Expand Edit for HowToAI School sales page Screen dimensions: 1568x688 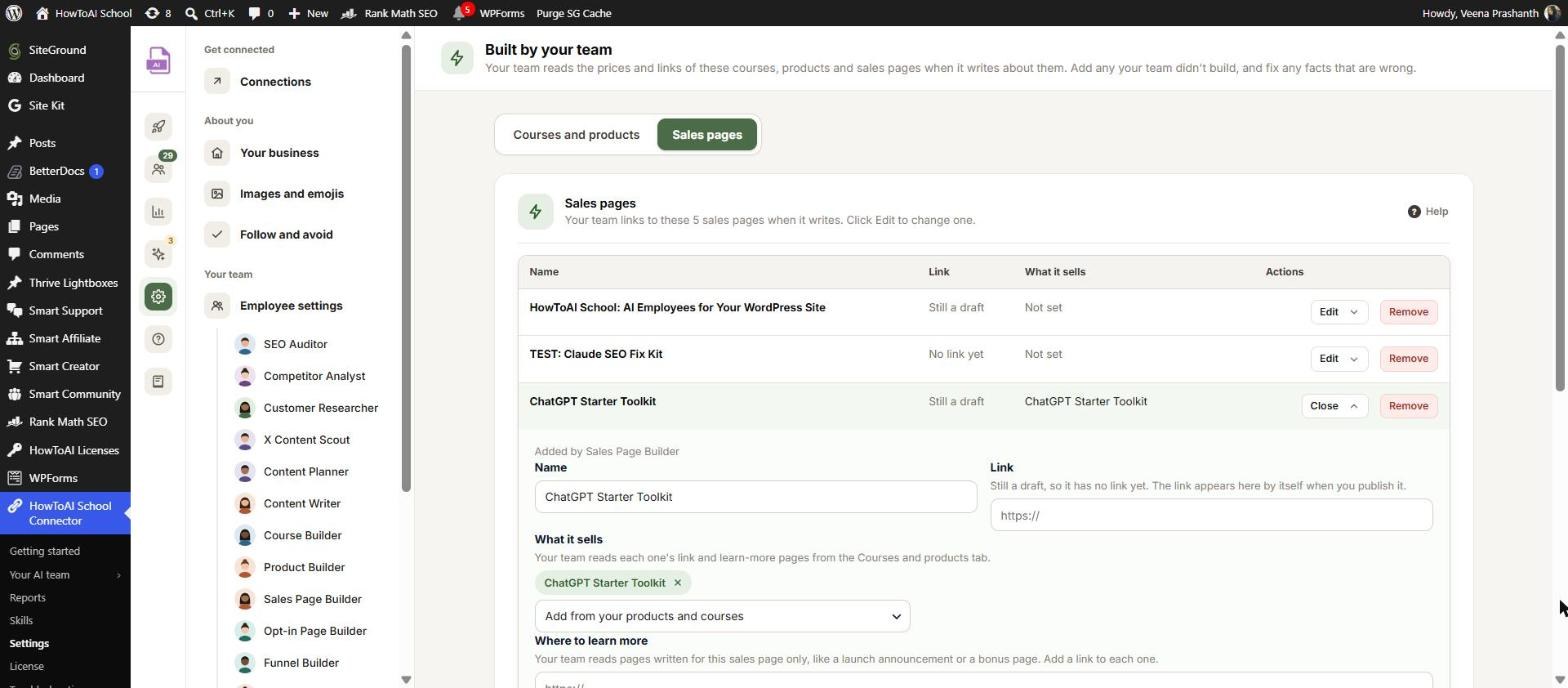coord(1338,312)
